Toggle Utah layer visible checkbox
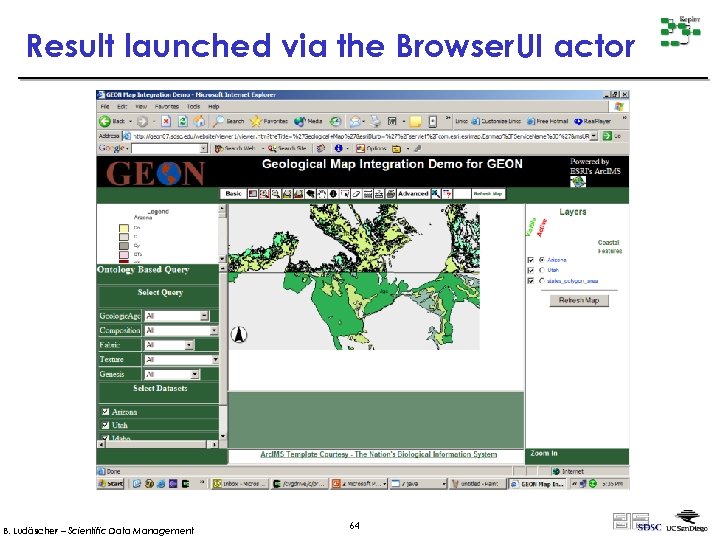 531,270
